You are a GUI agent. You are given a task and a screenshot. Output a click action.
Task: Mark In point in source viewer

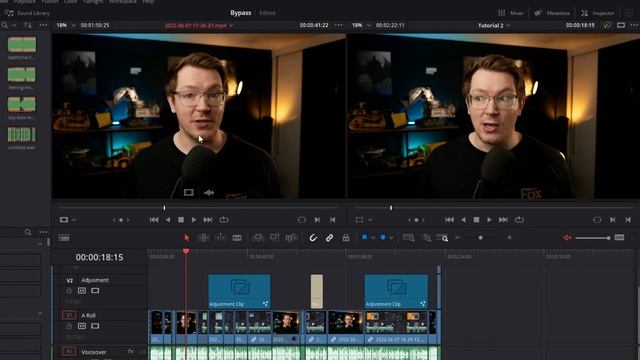point(317,220)
